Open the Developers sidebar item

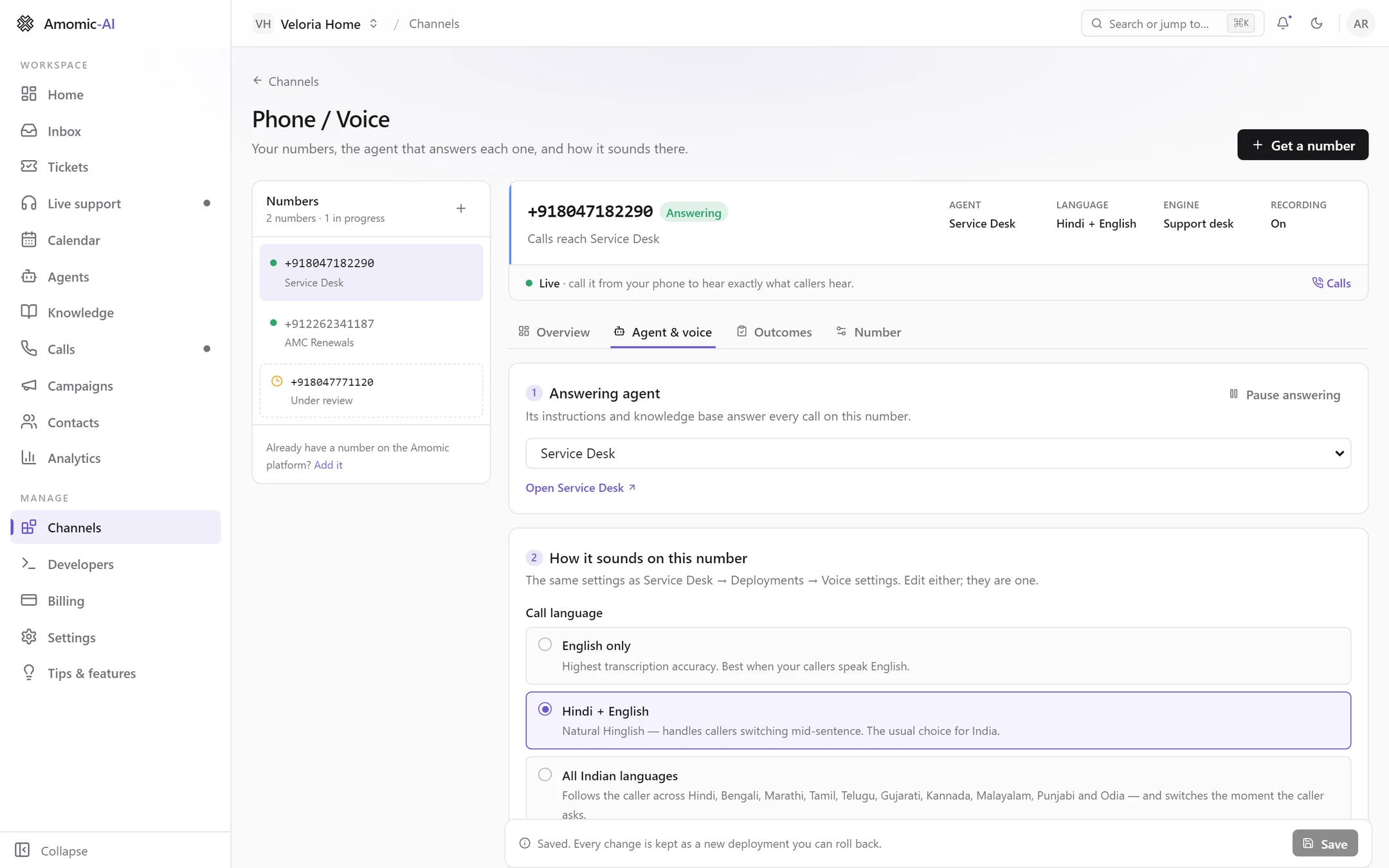116,564
